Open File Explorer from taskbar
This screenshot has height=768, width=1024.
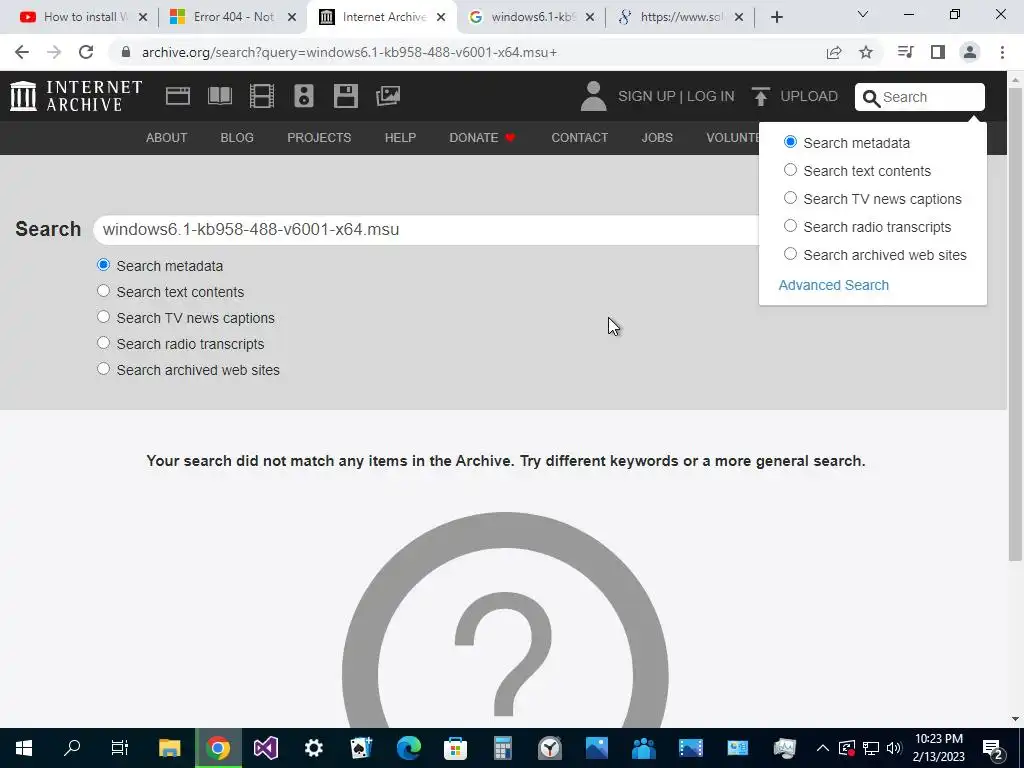(170, 748)
